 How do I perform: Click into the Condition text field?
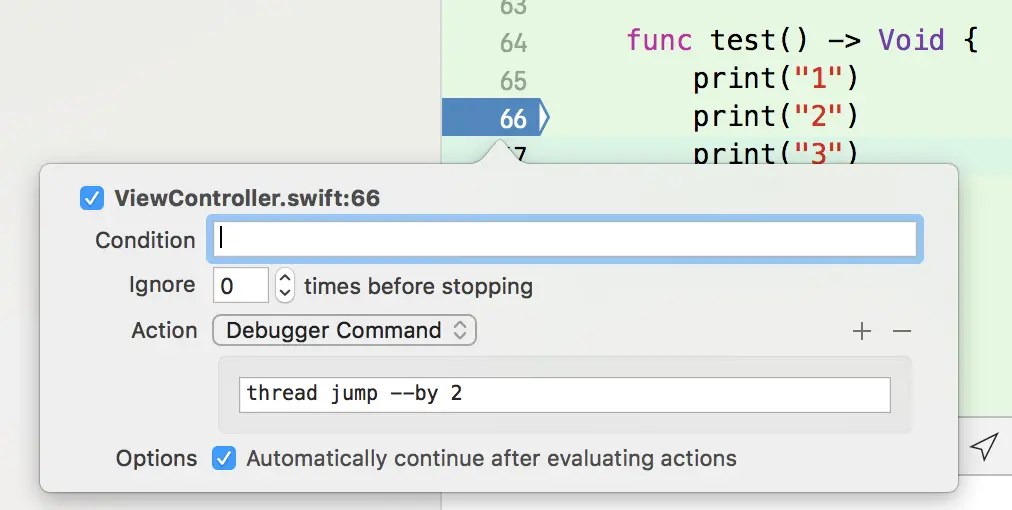coord(565,240)
